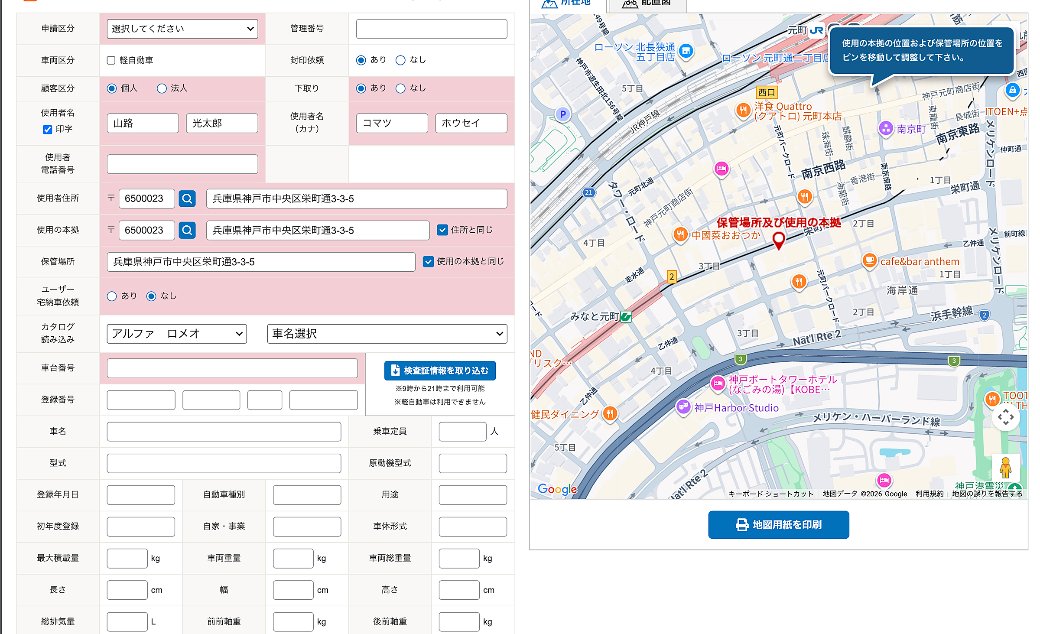Viewport: 1040px width, 634px height.
Task: Open the 利用規約 link on the map
Action: click(929, 493)
